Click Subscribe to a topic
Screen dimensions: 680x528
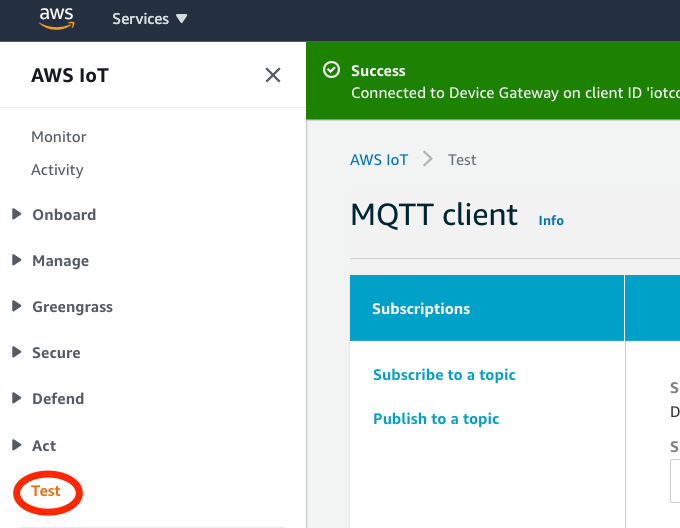(444, 375)
